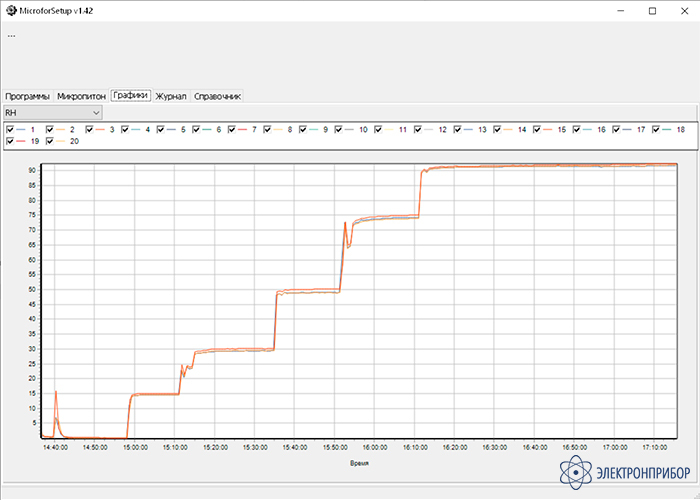Select the Графики tab
This screenshot has height=500, width=700.
131,96
